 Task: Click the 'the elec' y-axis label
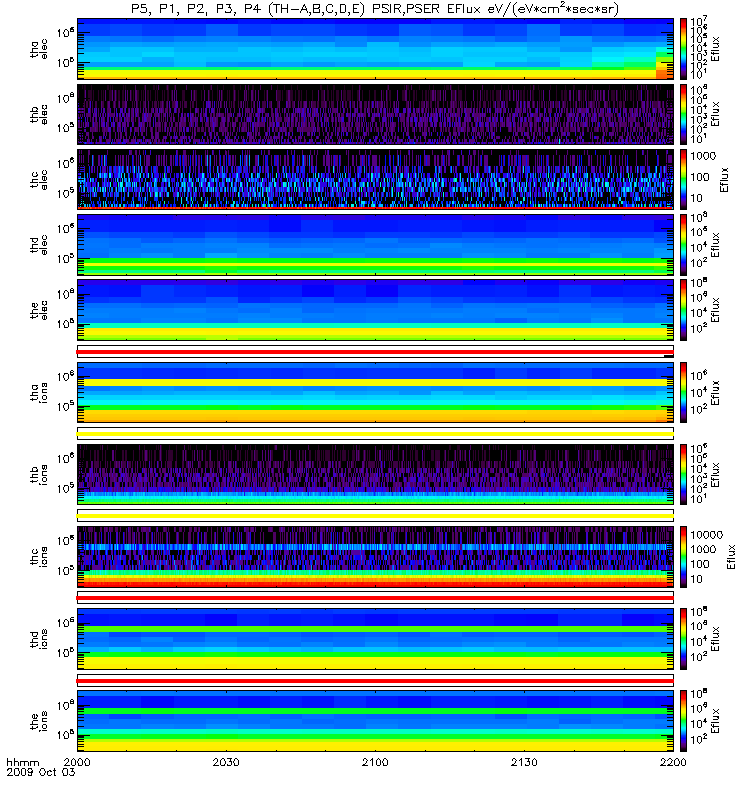(39, 310)
